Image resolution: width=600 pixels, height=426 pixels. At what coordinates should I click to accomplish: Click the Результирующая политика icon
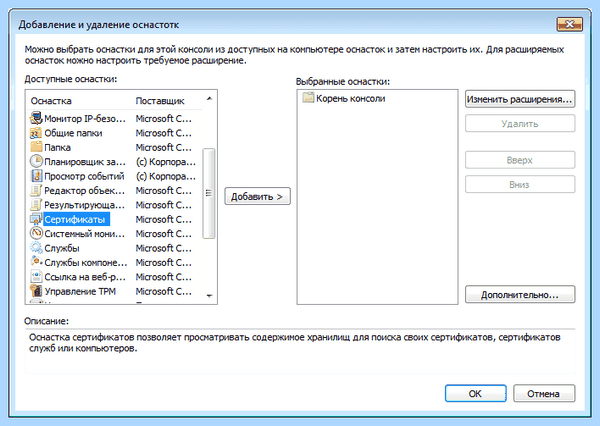[36, 204]
